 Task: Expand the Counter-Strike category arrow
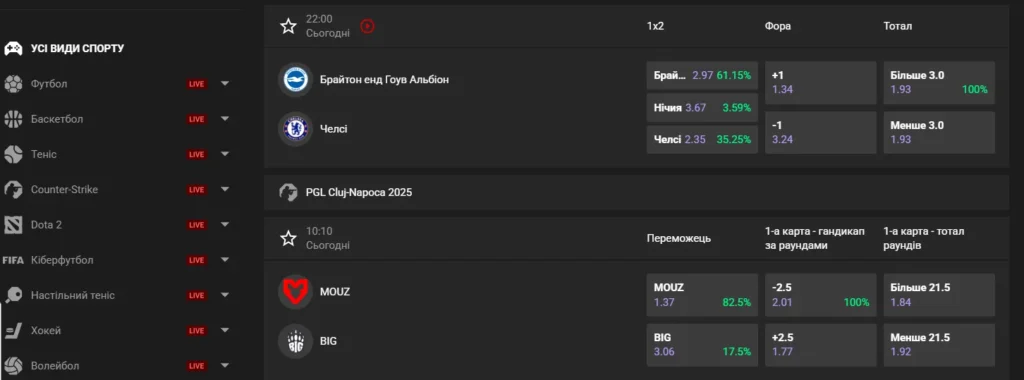pos(225,189)
